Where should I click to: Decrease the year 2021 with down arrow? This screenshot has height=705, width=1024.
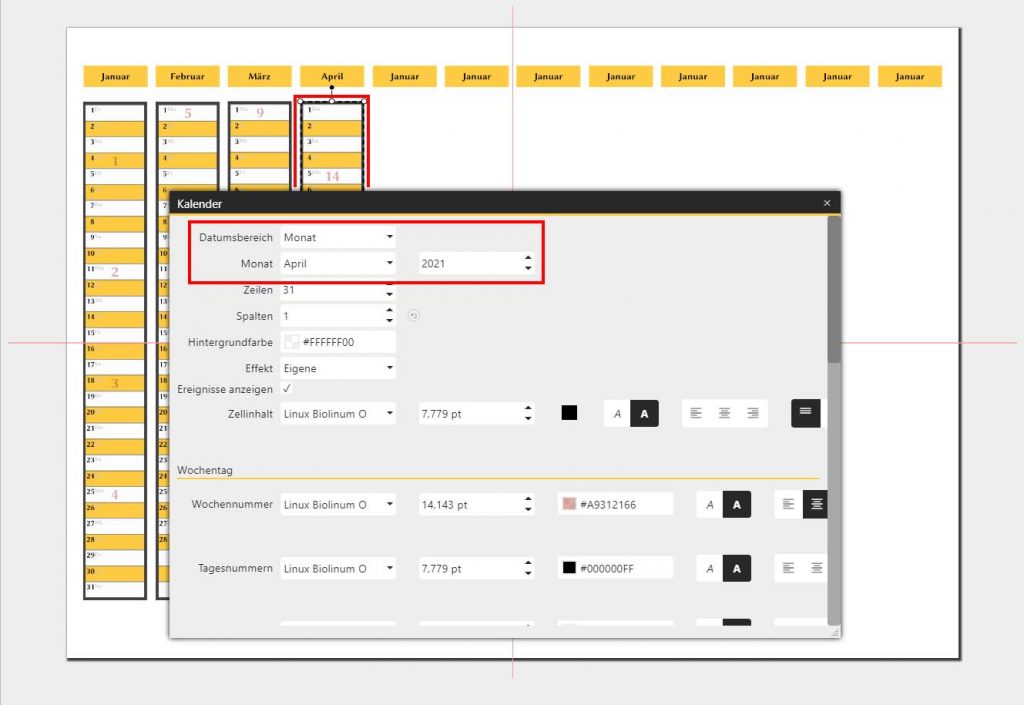[x=528, y=269]
